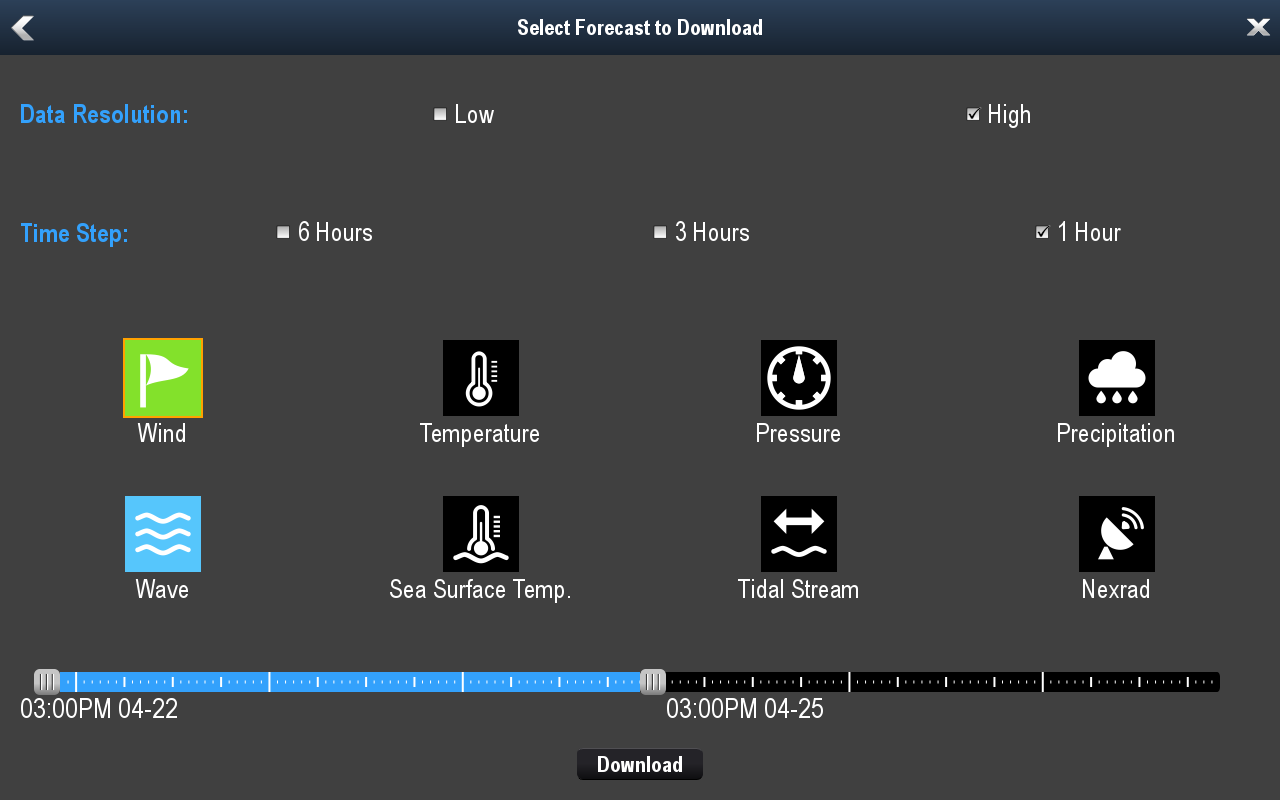Screen dimensions: 1280x800
Task: Click the Nexrad label text
Action: pos(1116,590)
